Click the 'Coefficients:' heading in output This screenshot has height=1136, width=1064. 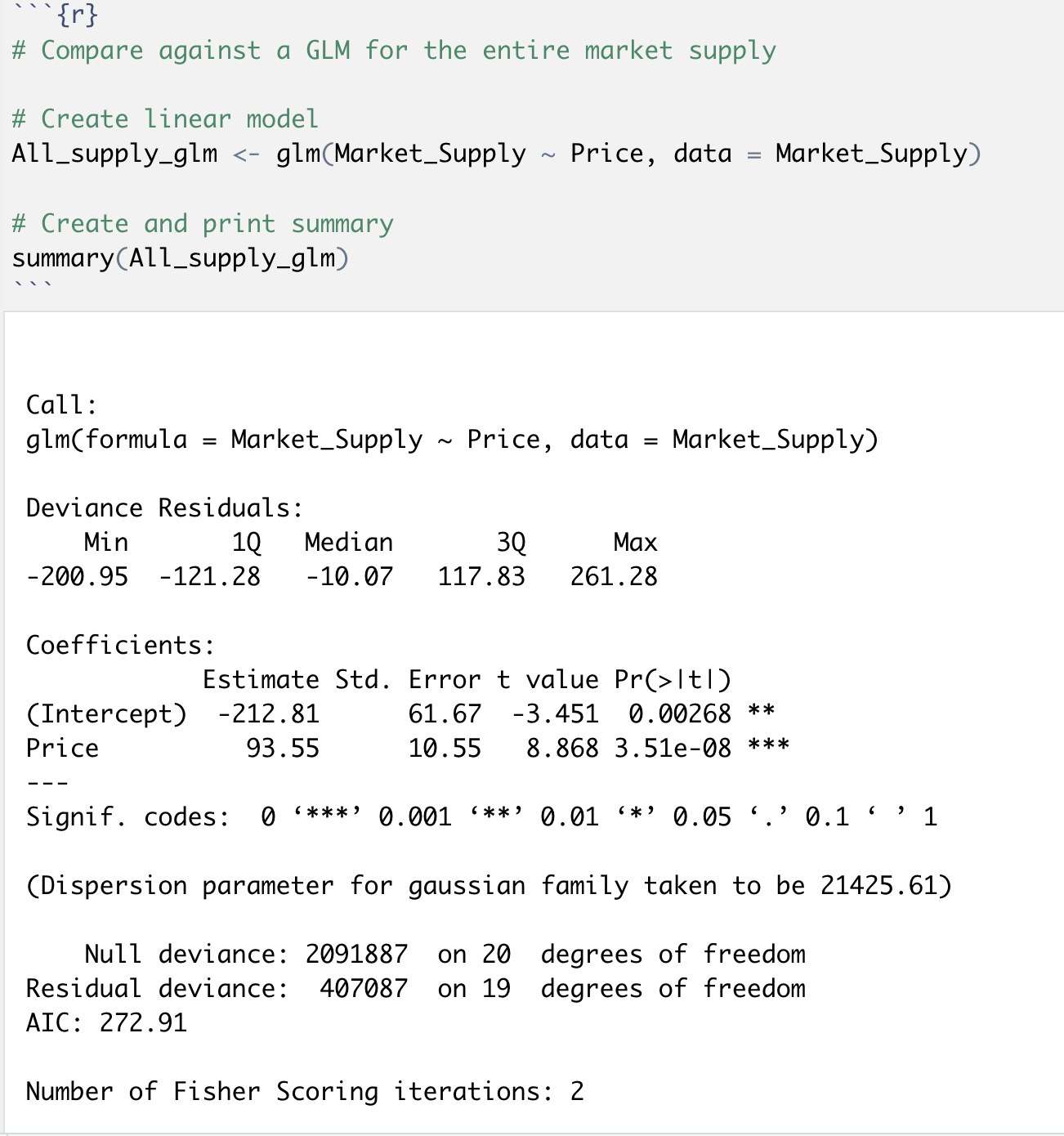coord(120,646)
